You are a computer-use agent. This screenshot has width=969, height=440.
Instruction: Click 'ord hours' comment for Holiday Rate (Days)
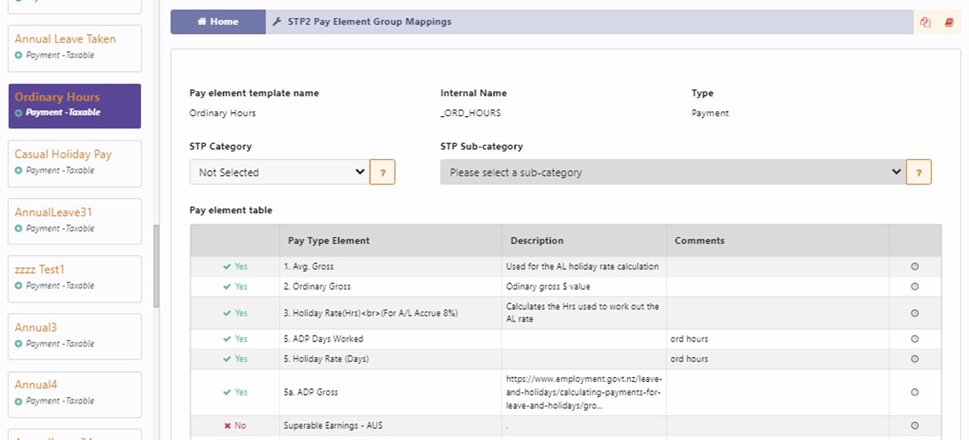click(689, 358)
